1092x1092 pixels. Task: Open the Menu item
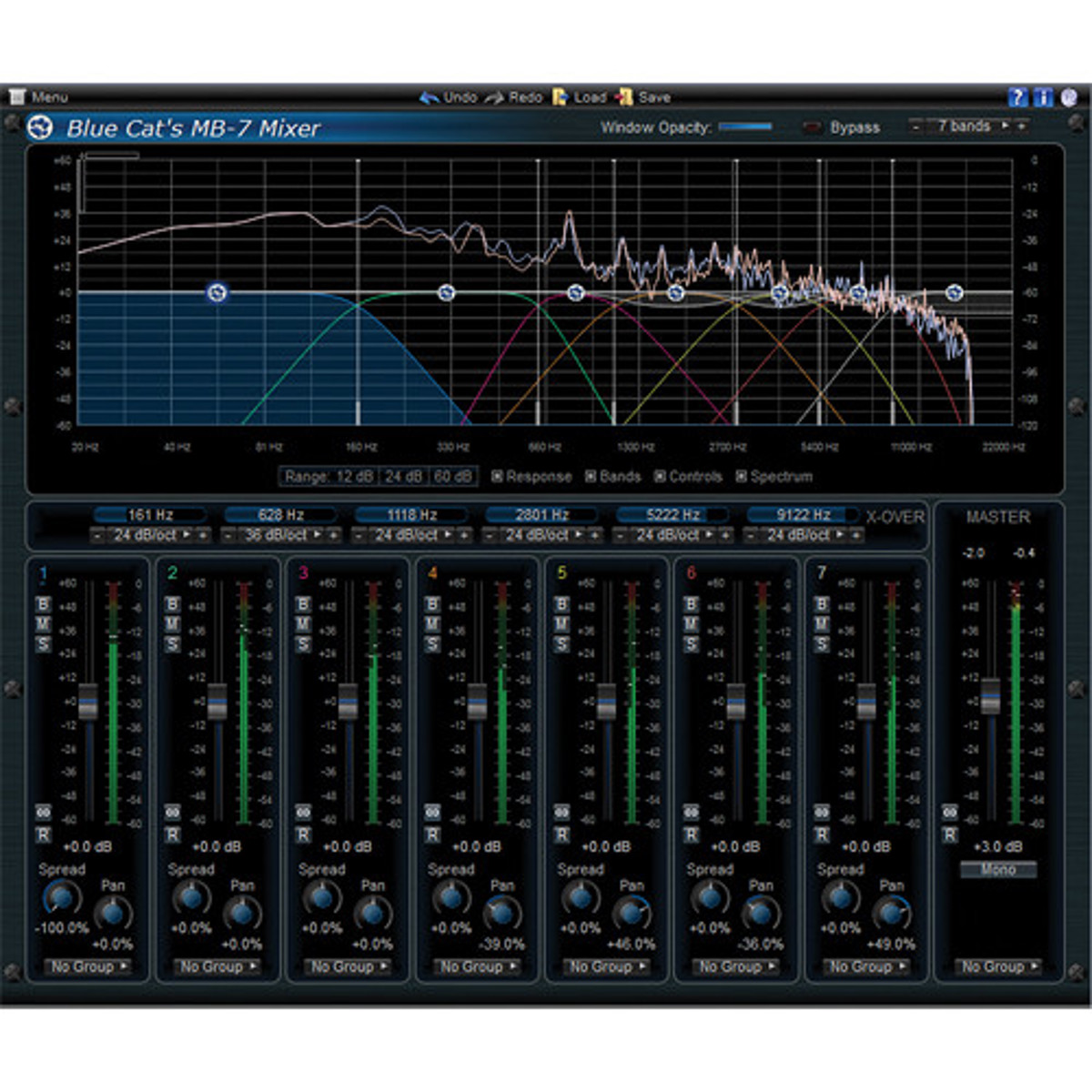pos(39,96)
